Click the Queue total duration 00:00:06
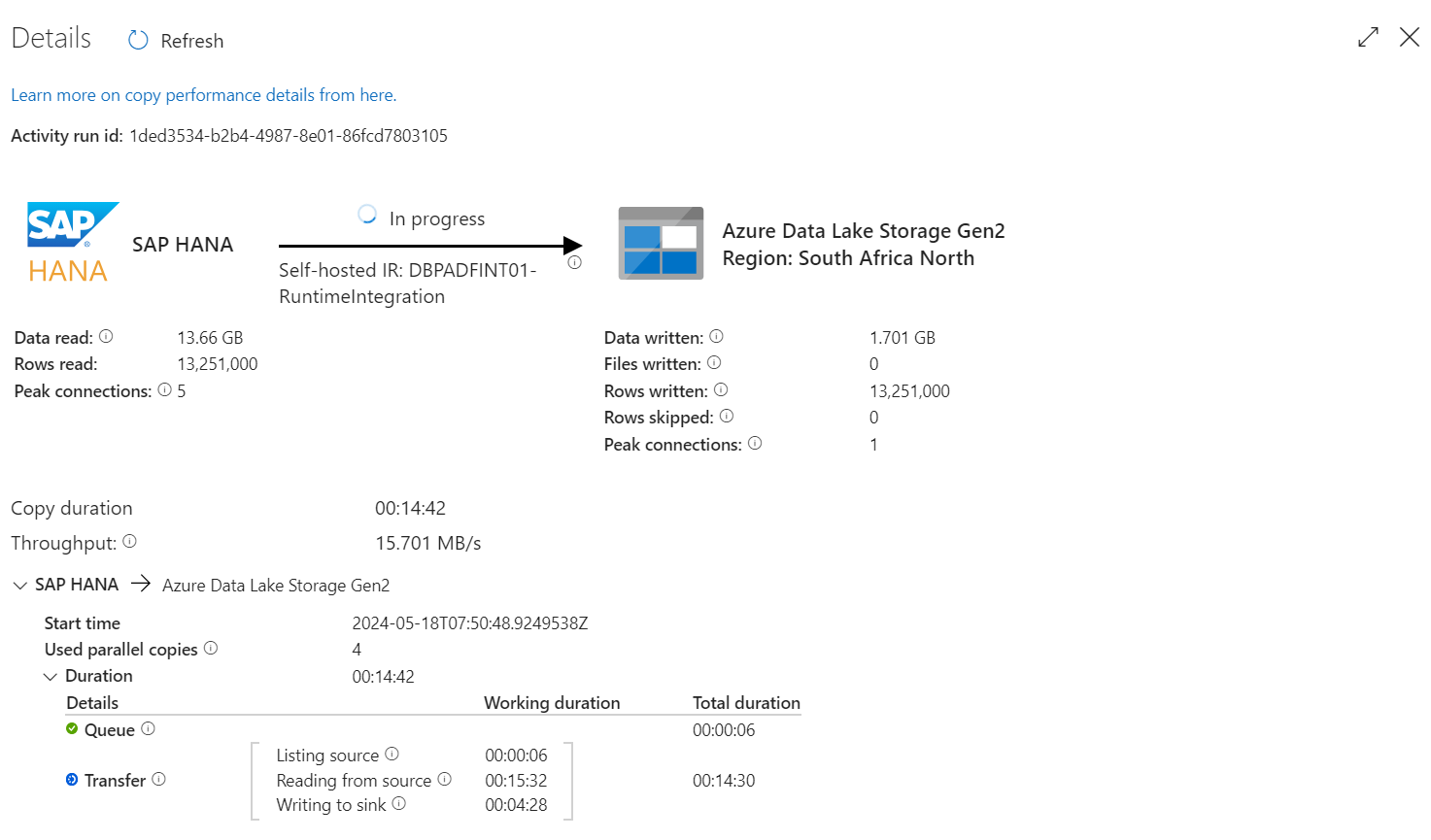1431x840 pixels. pyautogui.click(x=724, y=730)
